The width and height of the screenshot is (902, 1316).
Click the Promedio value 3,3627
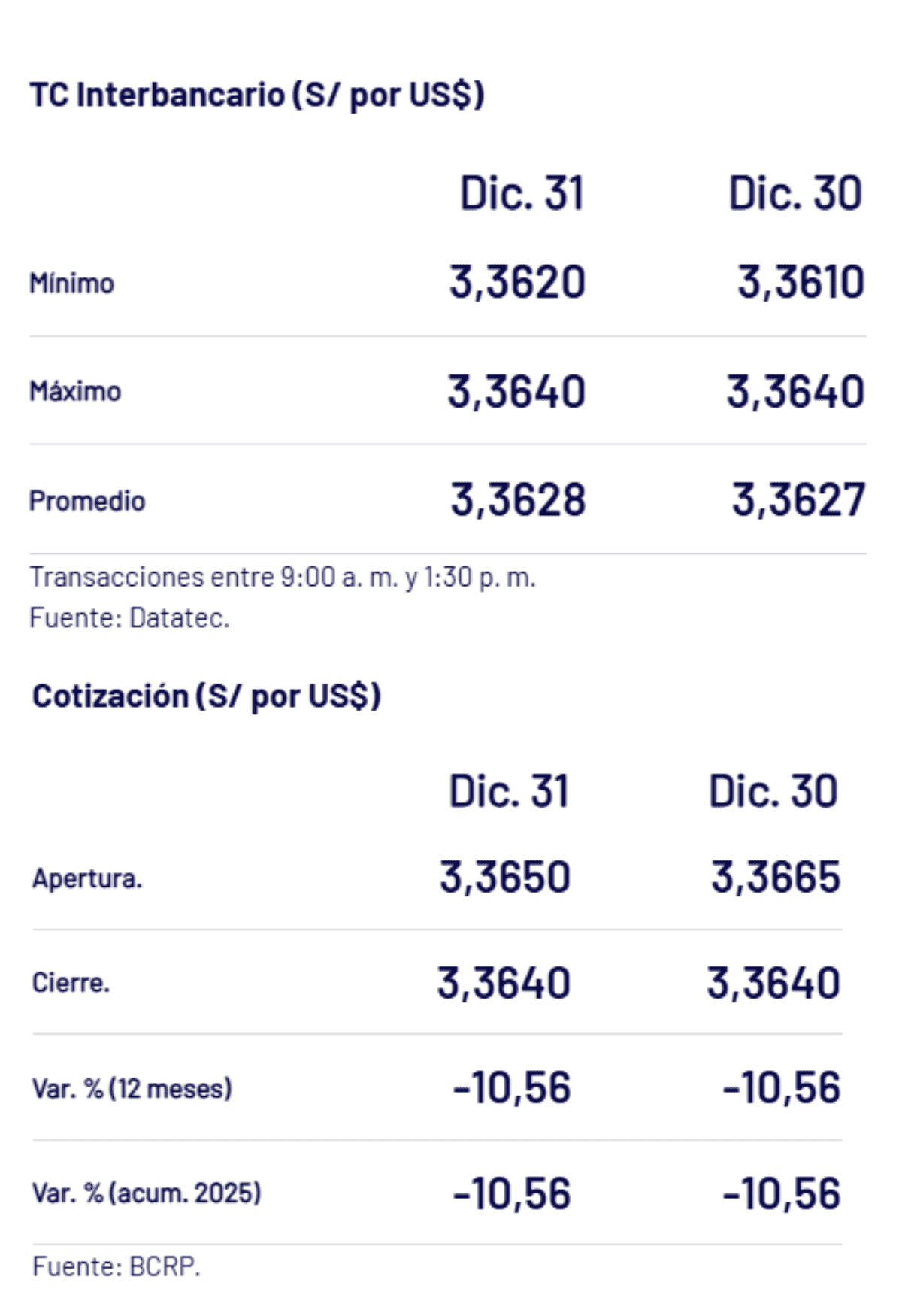click(x=799, y=500)
